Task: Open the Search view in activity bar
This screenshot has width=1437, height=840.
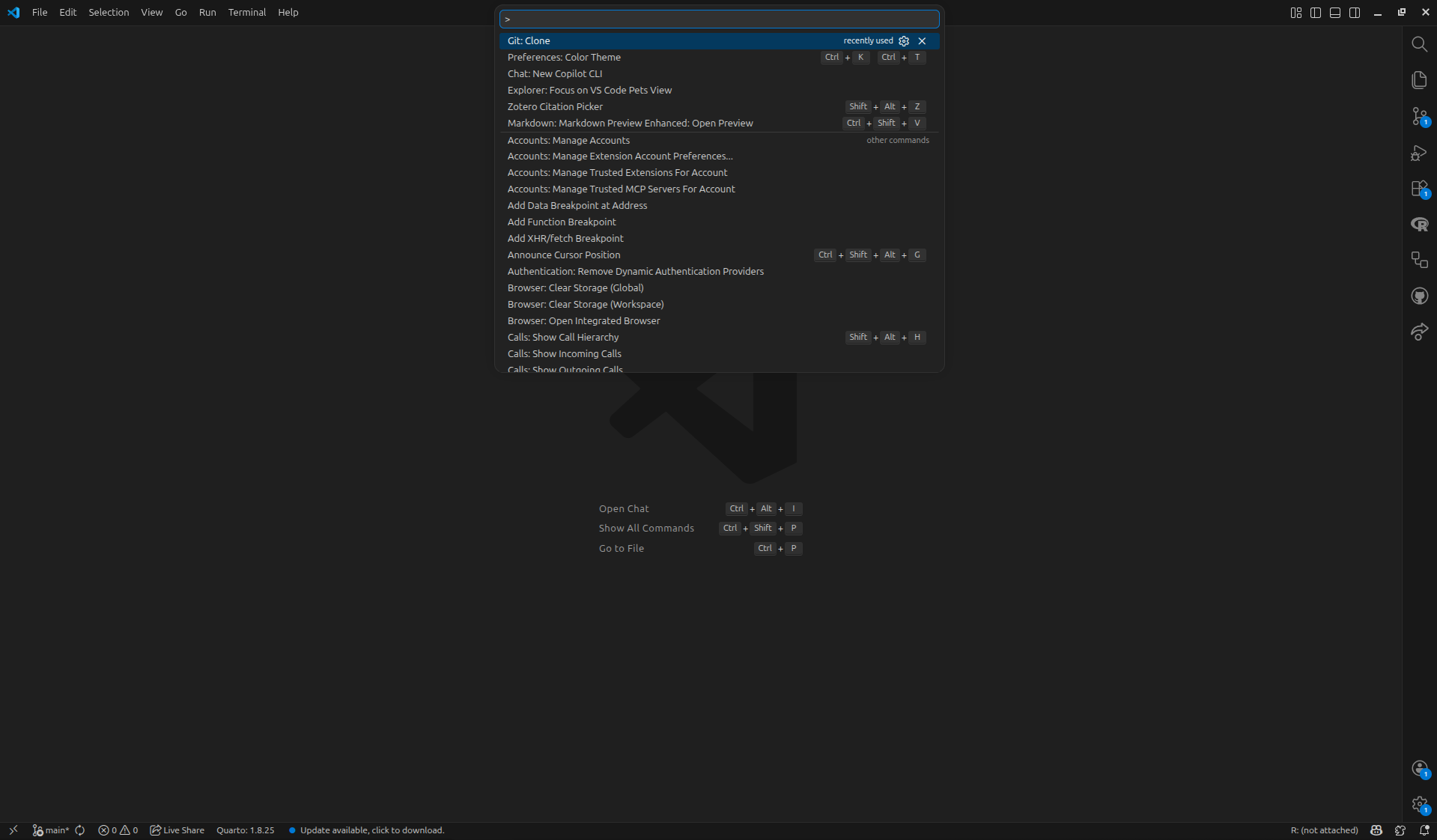Action: (1419, 44)
